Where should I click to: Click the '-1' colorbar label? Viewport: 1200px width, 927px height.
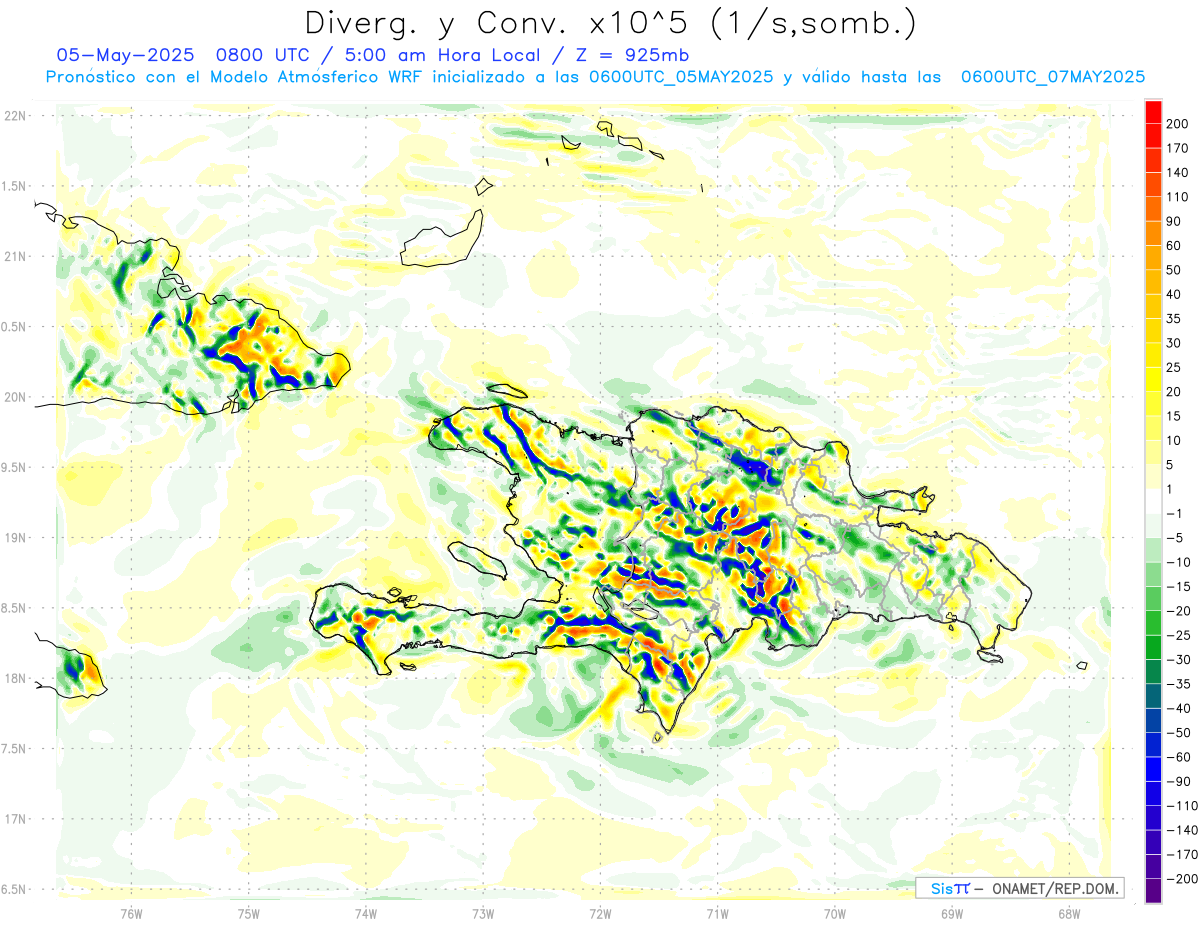pyautogui.click(x=1174, y=514)
